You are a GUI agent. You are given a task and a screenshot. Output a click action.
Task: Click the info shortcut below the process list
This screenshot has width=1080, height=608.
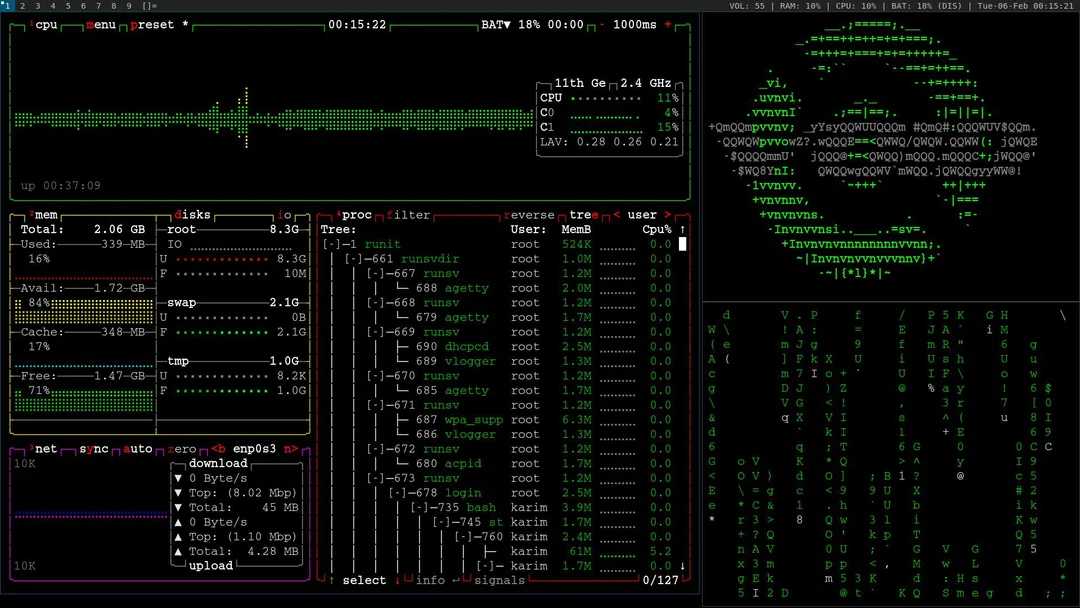click(x=430, y=580)
